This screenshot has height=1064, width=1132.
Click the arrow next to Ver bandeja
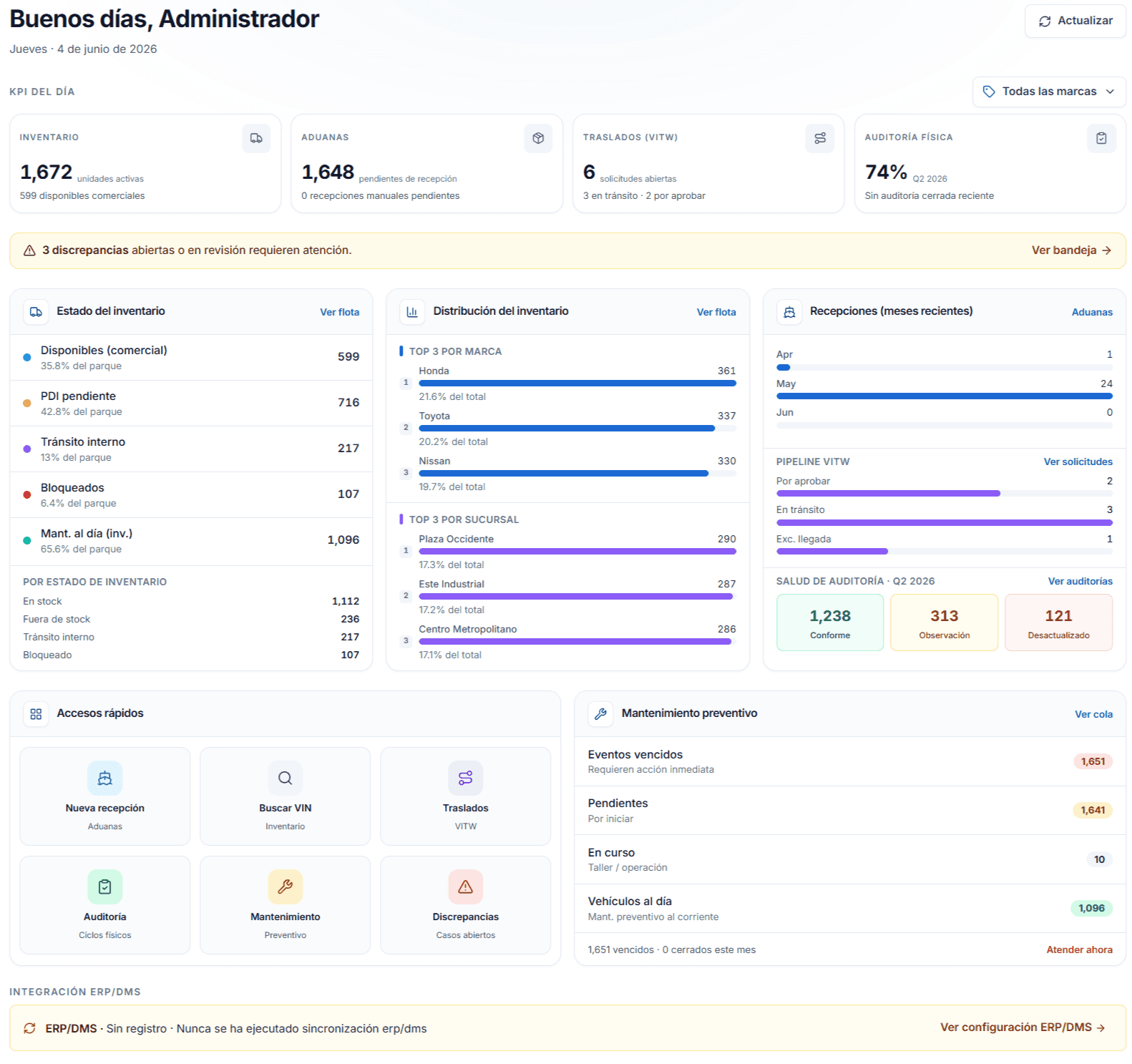tap(1106, 250)
